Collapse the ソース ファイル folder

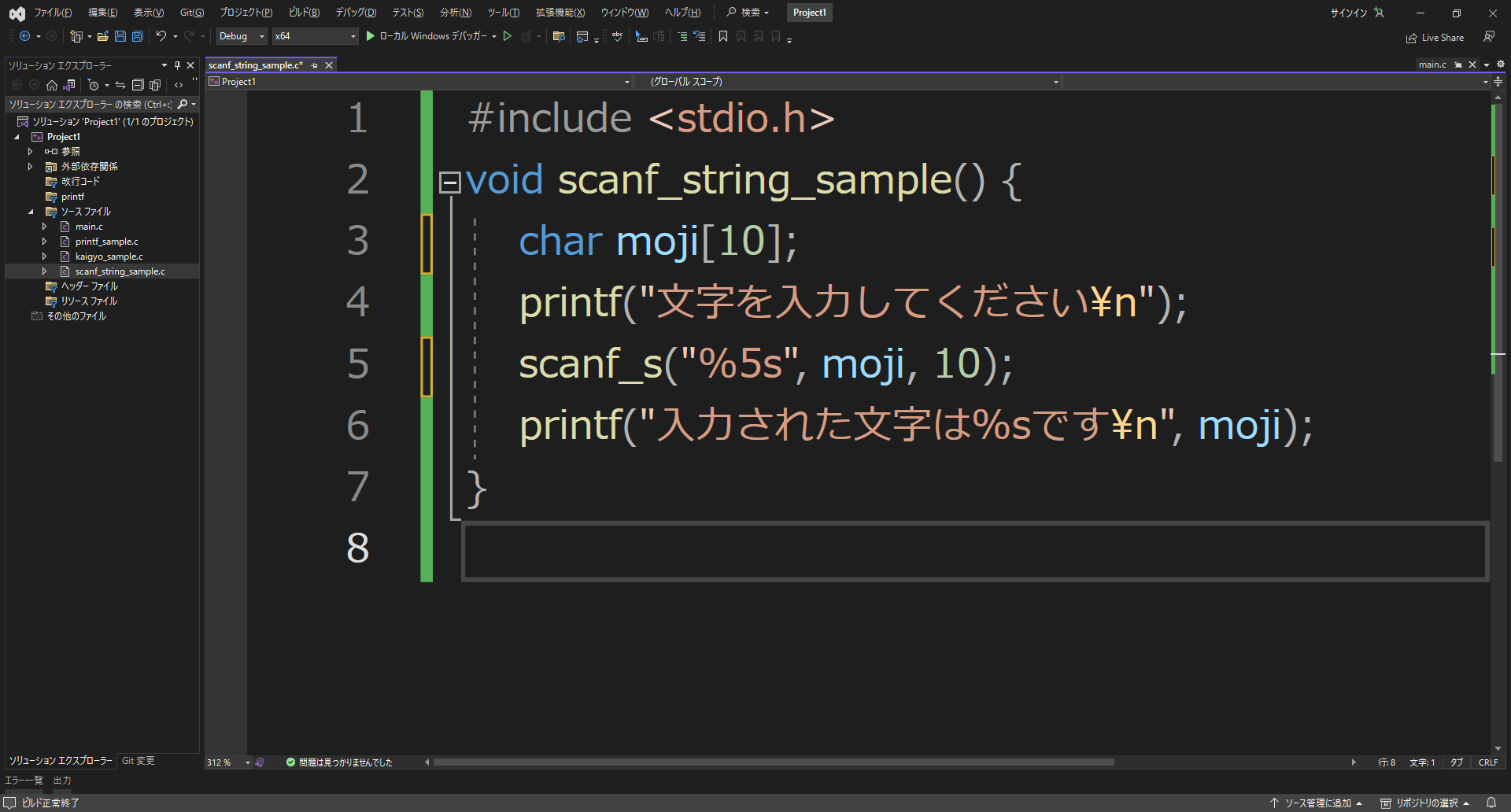coord(31,212)
